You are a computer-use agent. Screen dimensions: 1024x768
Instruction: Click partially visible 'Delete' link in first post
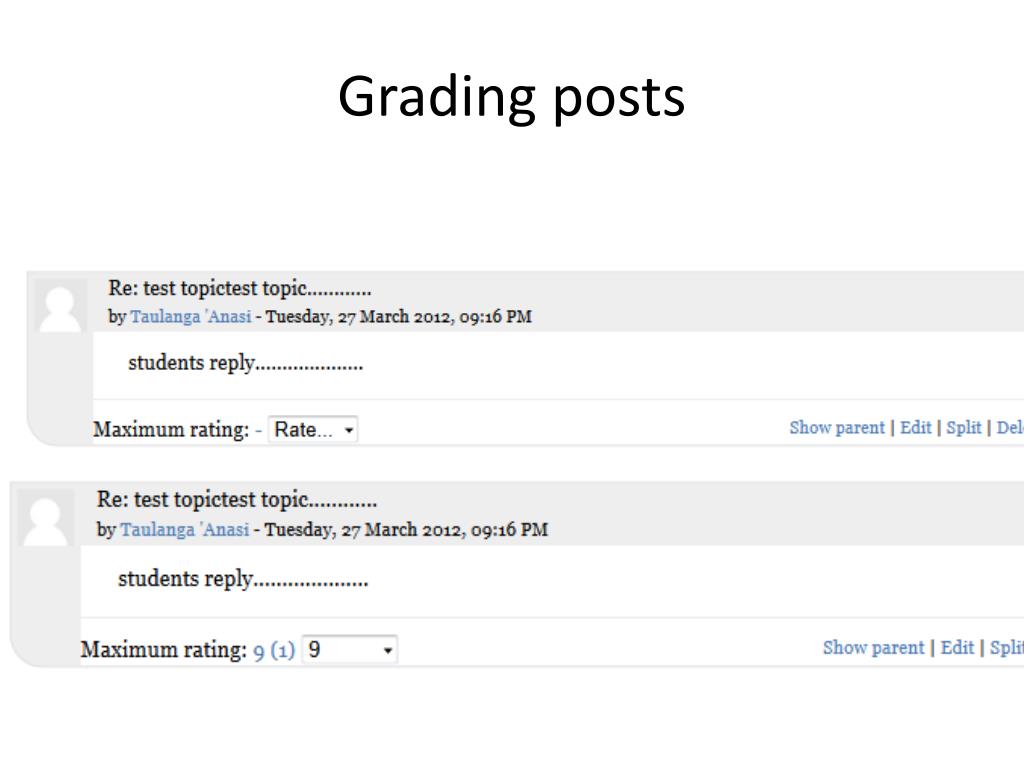pos(1010,428)
